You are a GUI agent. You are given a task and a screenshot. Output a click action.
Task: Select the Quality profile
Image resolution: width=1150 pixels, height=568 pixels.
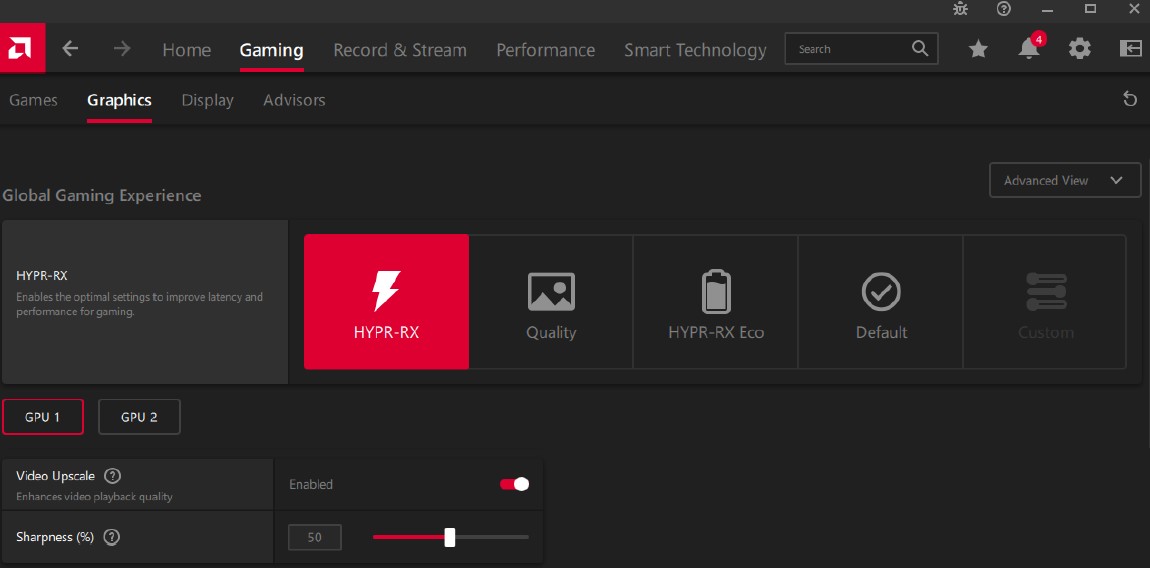(x=551, y=302)
